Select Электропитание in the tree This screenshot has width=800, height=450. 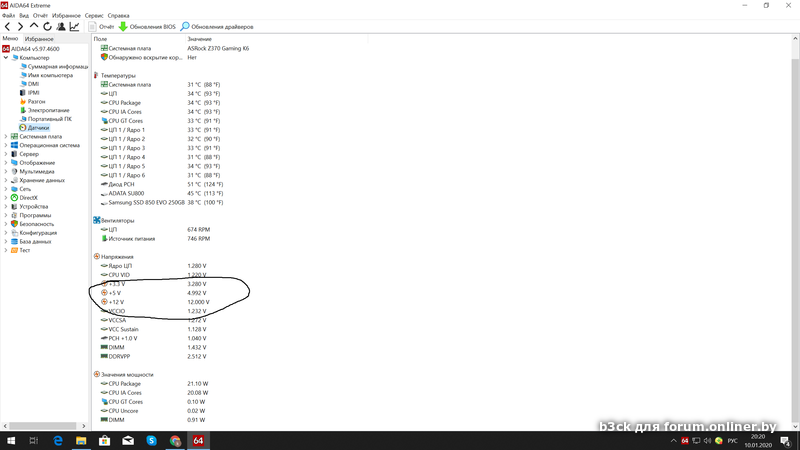pos(44,110)
